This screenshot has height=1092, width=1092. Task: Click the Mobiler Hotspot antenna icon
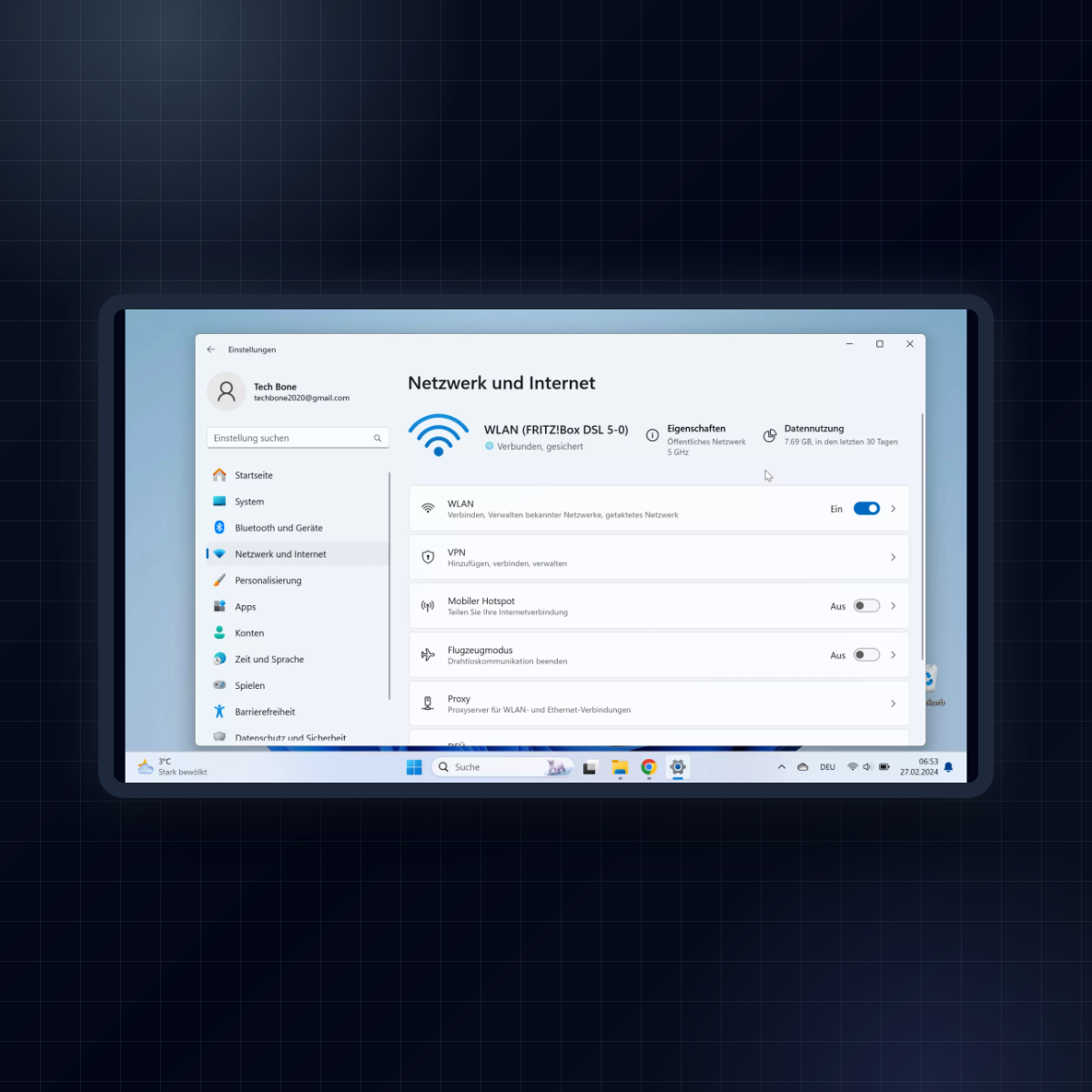point(428,606)
